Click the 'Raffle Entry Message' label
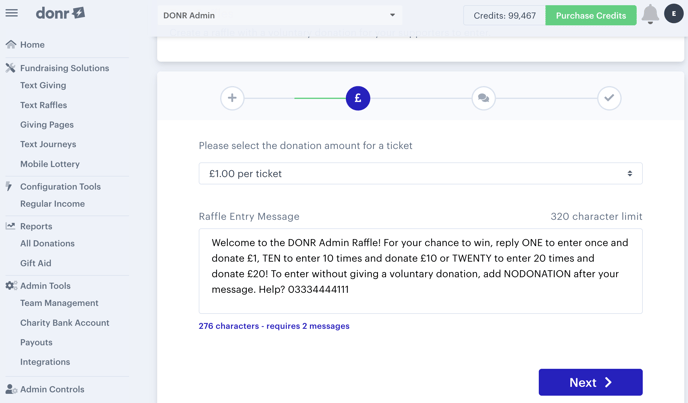 point(249,216)
